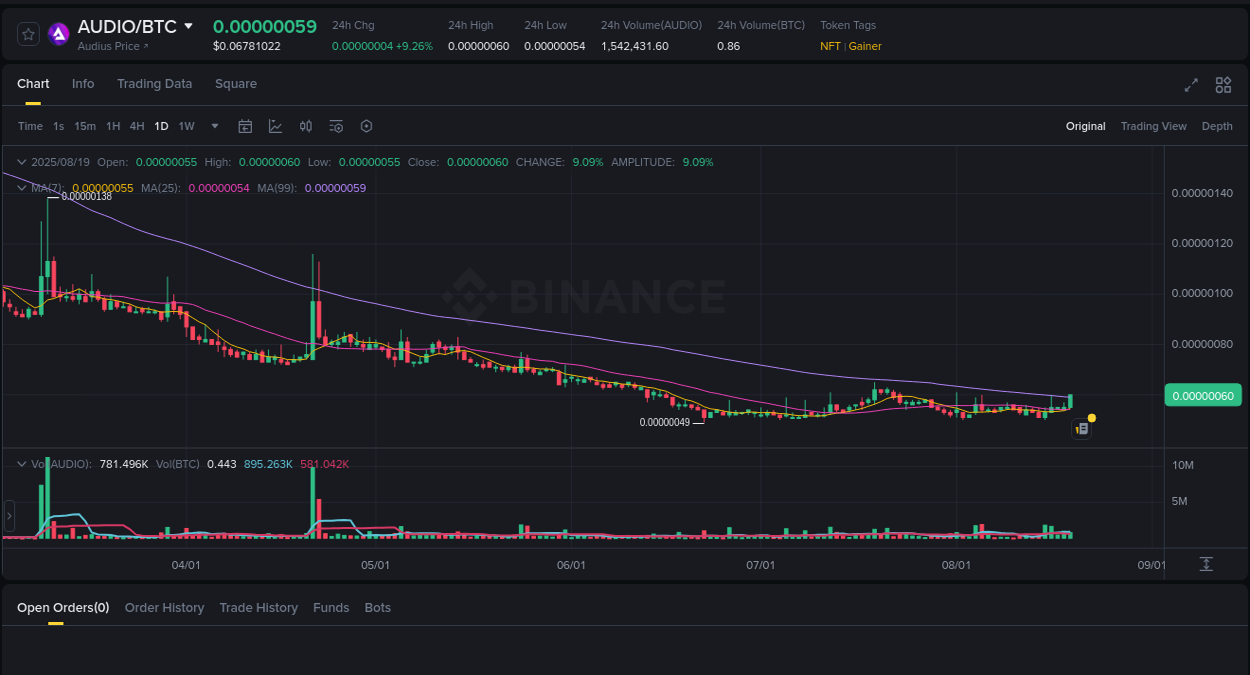Click the left-side scrollbar handle

(8, 516)
